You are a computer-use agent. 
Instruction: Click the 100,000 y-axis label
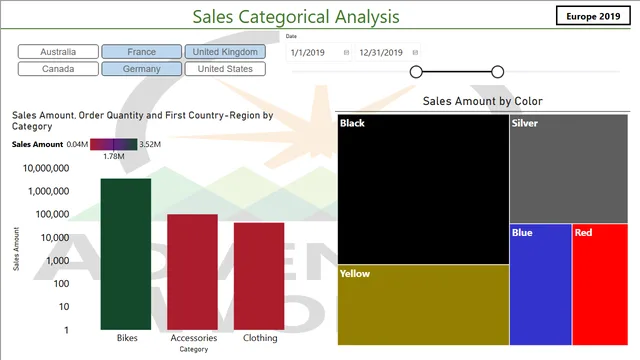click(52, 214)
